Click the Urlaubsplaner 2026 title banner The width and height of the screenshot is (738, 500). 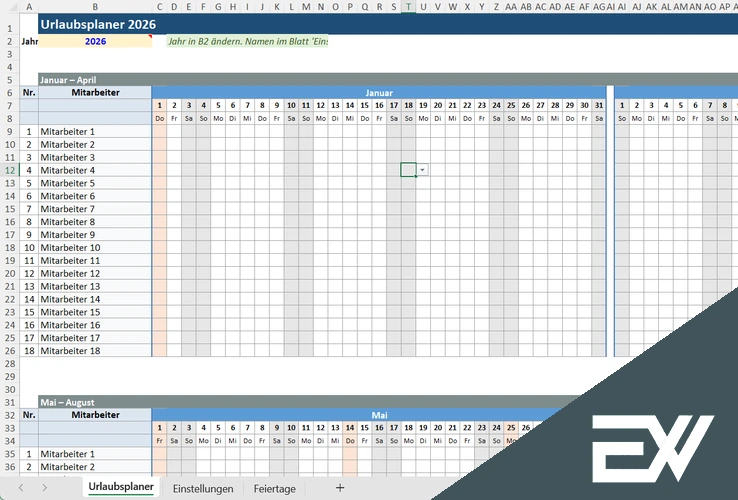click(98, 24)
